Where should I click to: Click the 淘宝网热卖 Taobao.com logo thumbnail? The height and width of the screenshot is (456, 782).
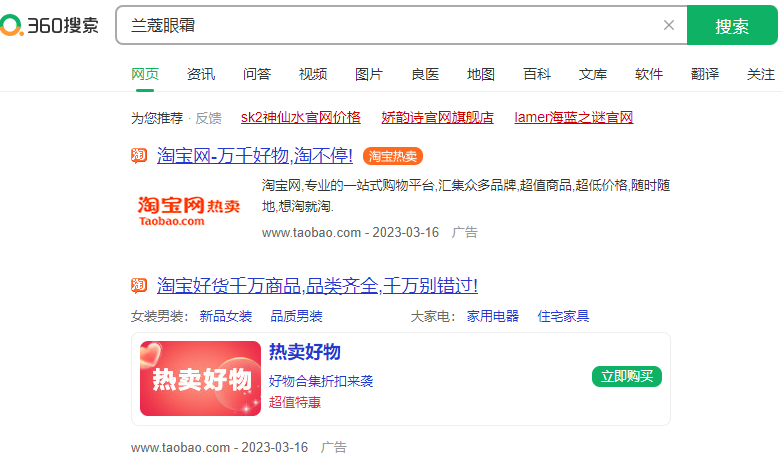click(x=189, y=212)
